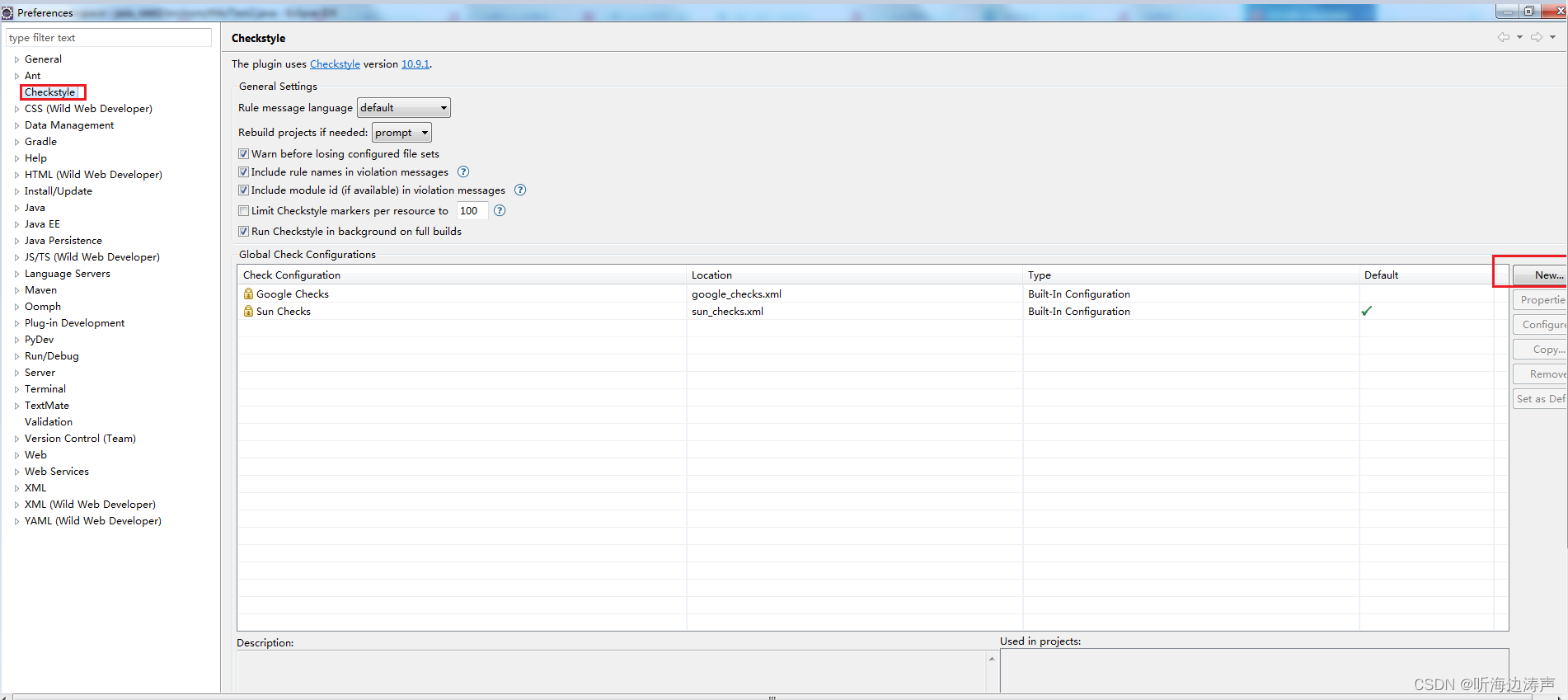This screenshot has width=1568, height=700.
Task: Click the lock icon of Sun Checks
Action: pos(248,311)
